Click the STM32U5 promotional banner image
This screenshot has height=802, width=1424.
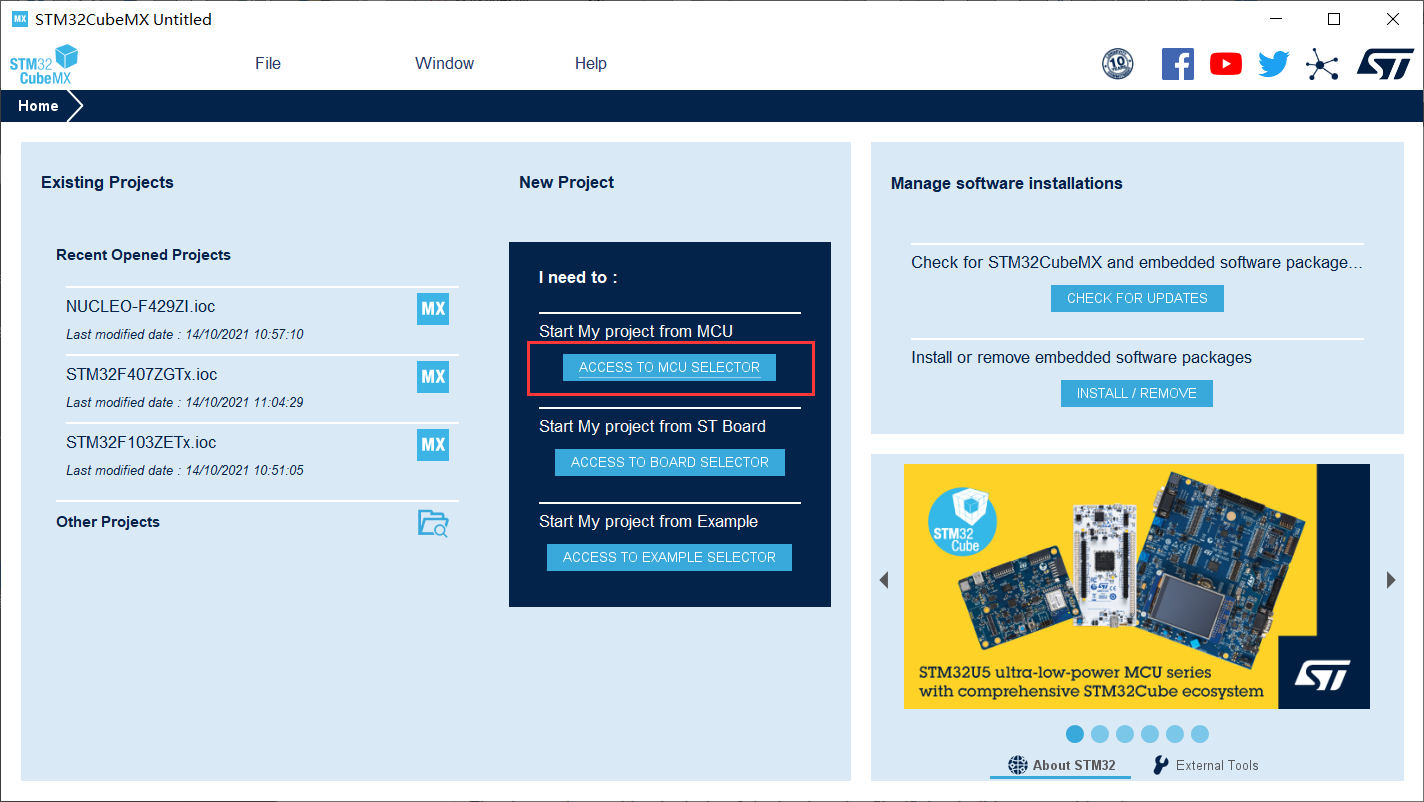coord(1137,586)
